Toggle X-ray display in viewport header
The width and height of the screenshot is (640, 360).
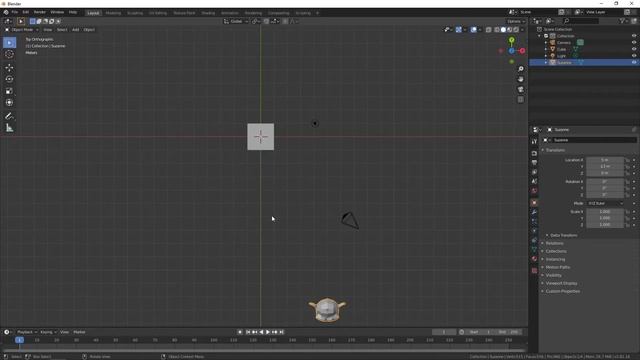(489, 30)
